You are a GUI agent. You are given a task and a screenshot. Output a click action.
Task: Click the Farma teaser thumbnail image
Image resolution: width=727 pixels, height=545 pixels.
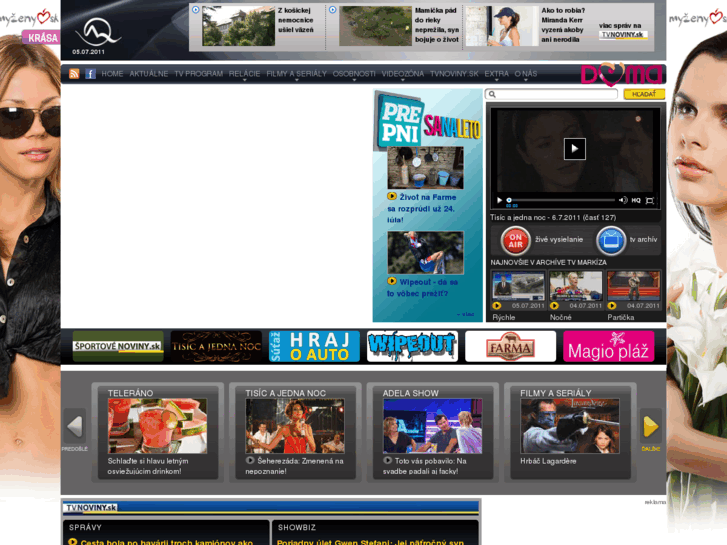pyautogui.click(x=425, y=167)
